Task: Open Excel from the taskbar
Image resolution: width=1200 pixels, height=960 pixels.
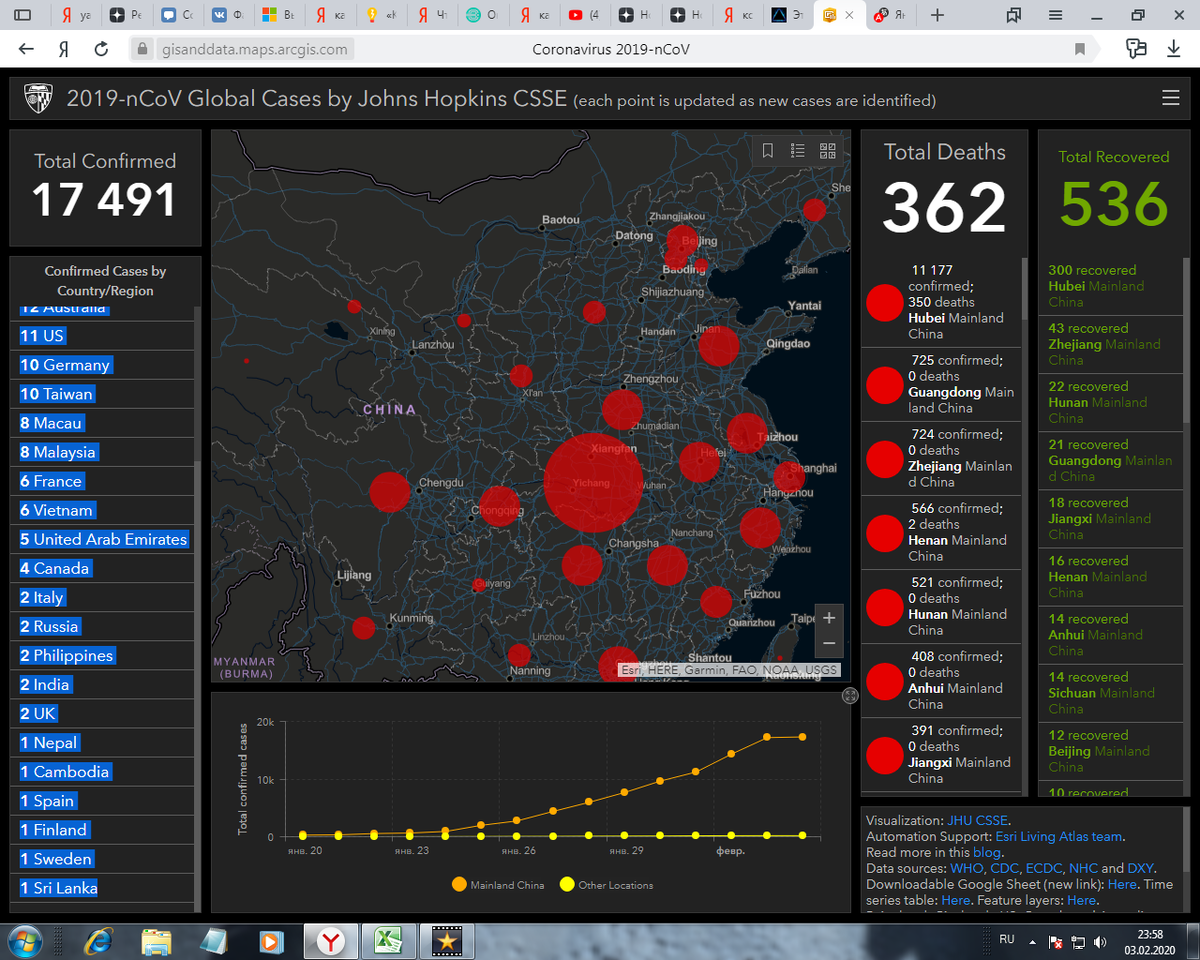Action: tap(387, 941)
